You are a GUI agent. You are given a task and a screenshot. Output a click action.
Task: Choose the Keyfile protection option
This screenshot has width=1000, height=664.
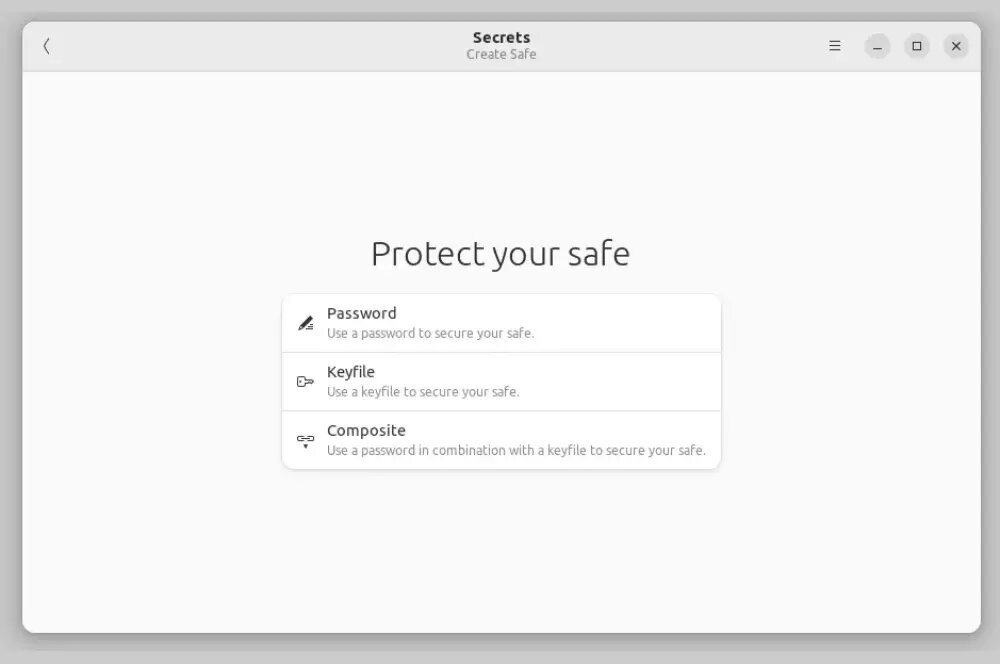click(501, 382)
